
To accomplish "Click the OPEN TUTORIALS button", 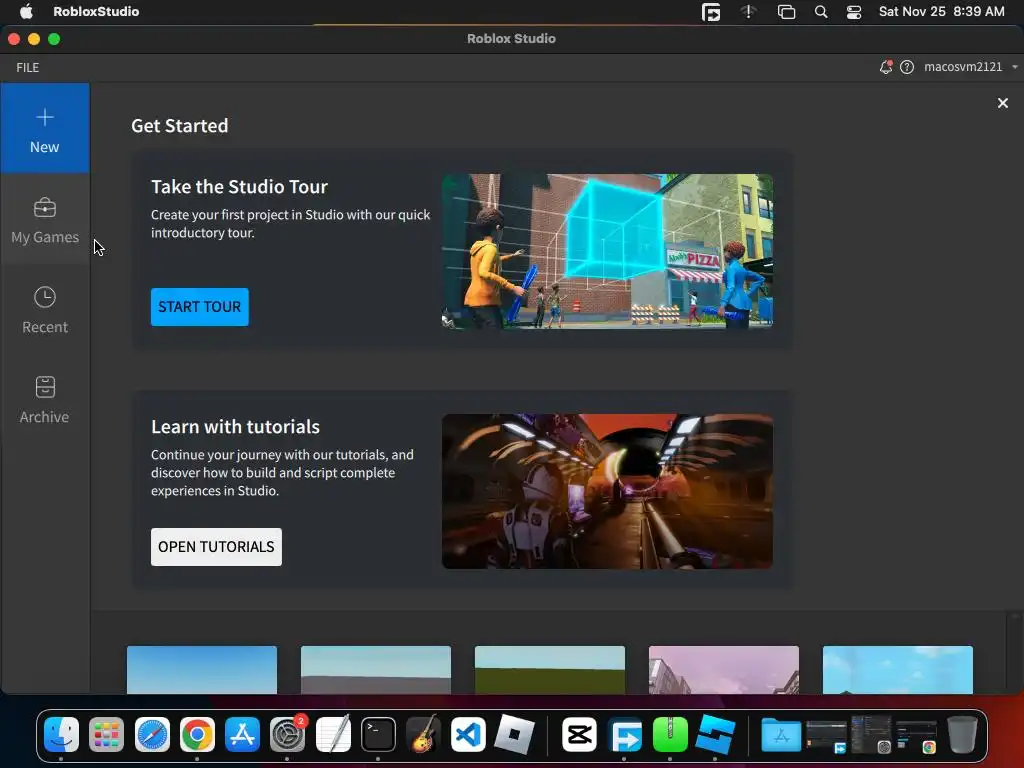I will tap(216, 547).
